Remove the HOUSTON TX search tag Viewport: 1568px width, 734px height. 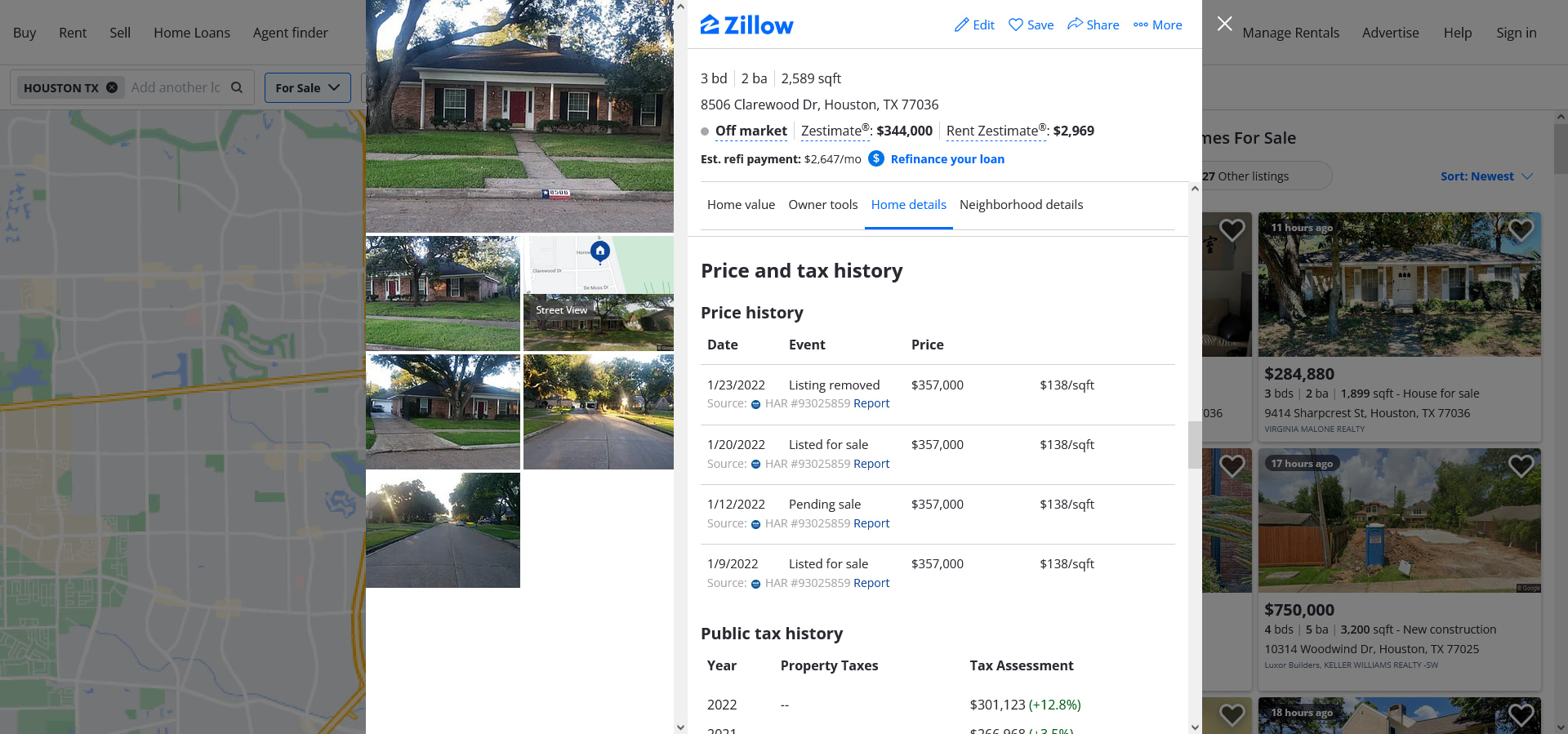[112, 87]
